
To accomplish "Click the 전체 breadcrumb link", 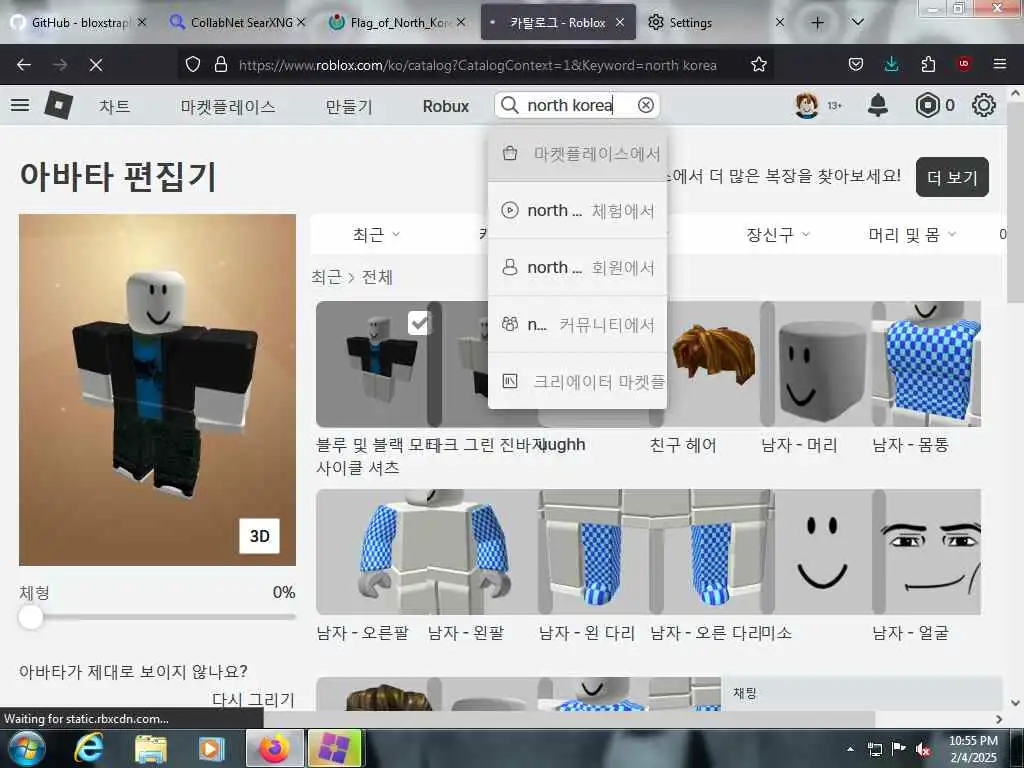I will (x=377, y=277).
